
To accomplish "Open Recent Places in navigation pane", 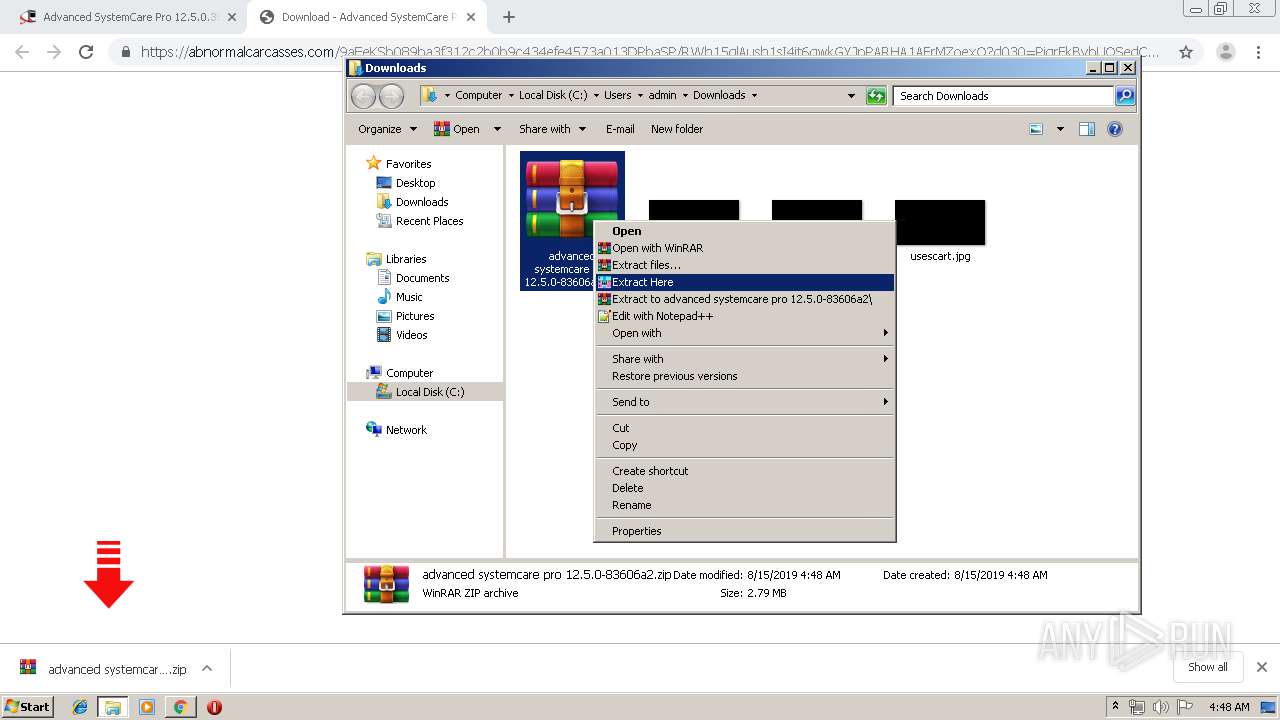I will [x=429, y=221].
